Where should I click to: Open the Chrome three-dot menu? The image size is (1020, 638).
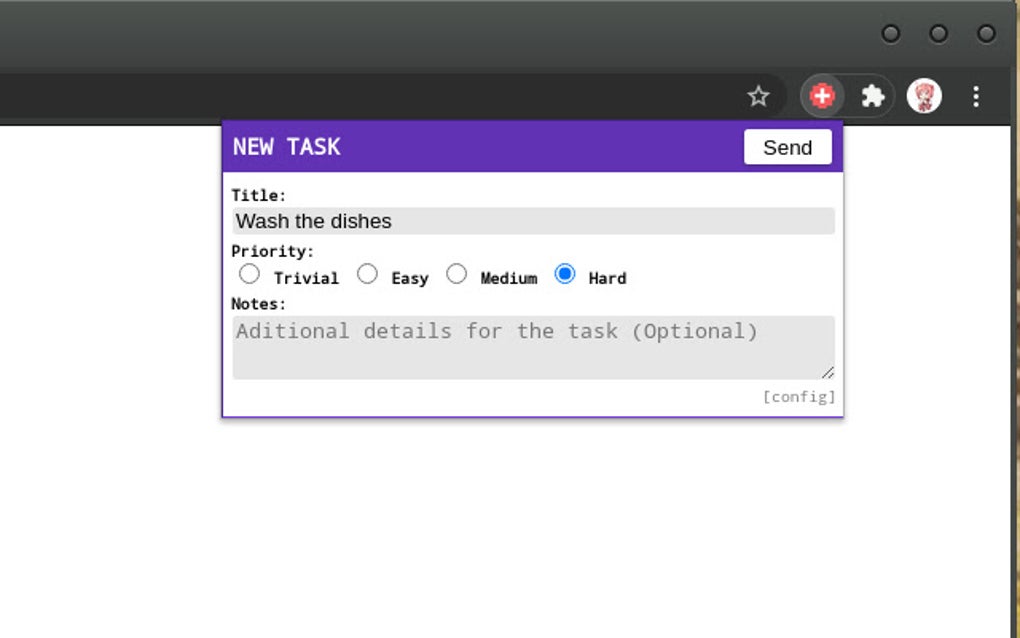pos(976,96)
